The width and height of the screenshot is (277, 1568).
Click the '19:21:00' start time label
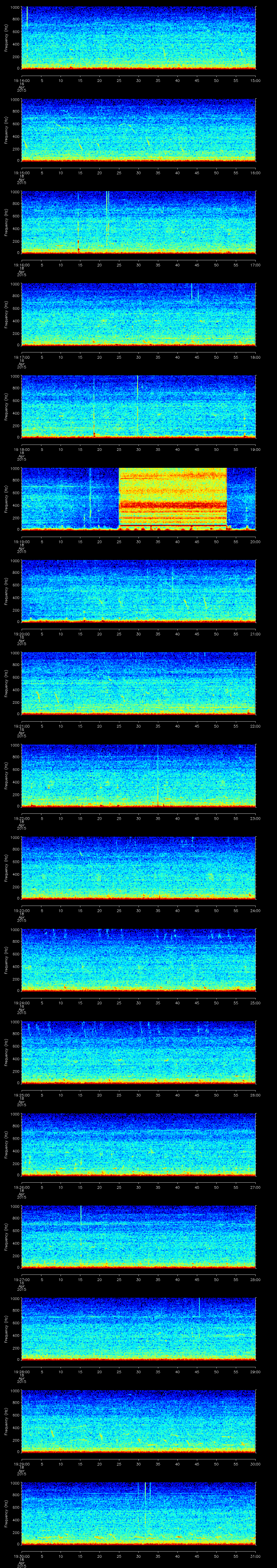pos(21,726)
